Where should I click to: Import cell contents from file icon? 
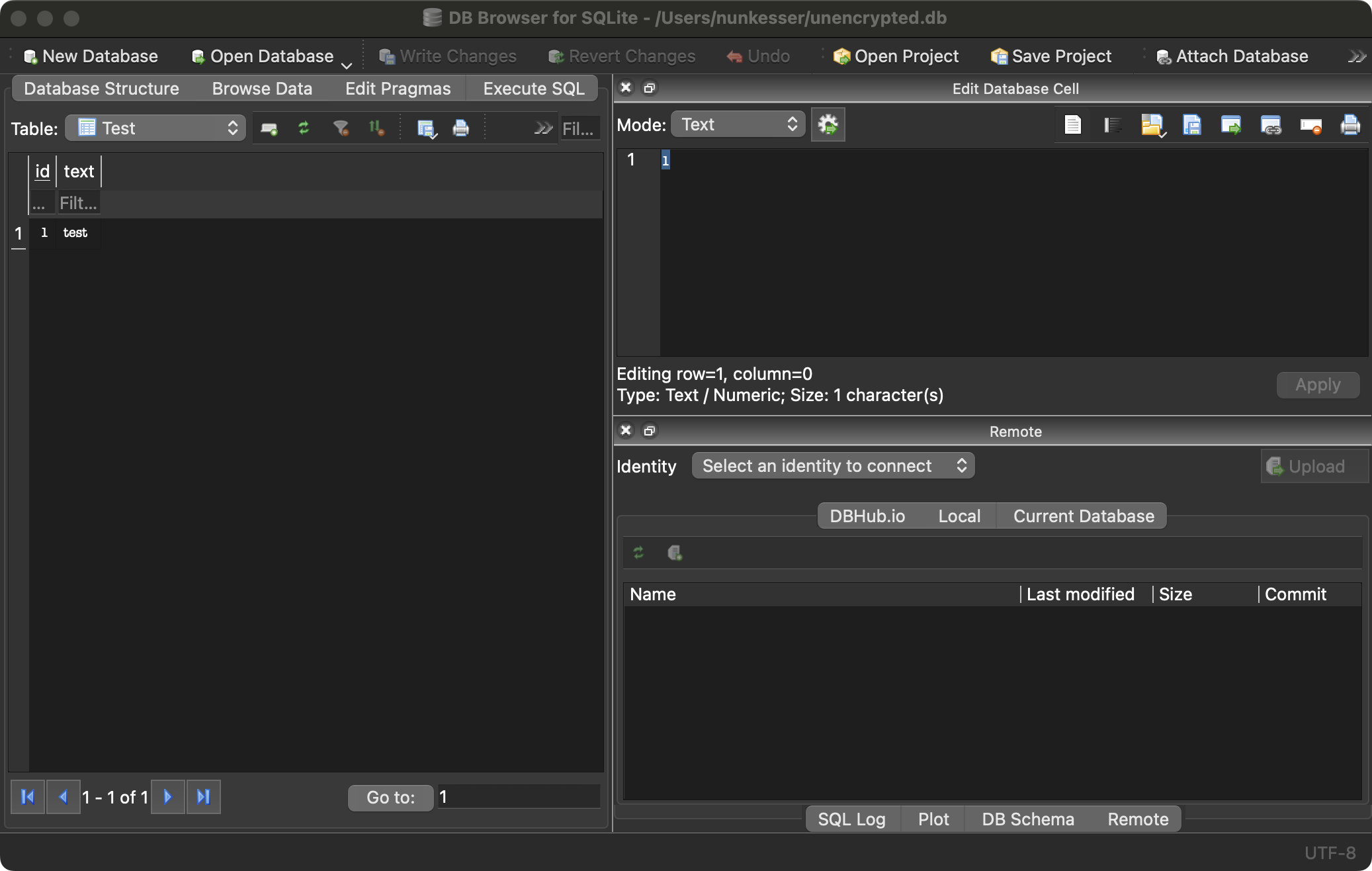(1152, 125)
